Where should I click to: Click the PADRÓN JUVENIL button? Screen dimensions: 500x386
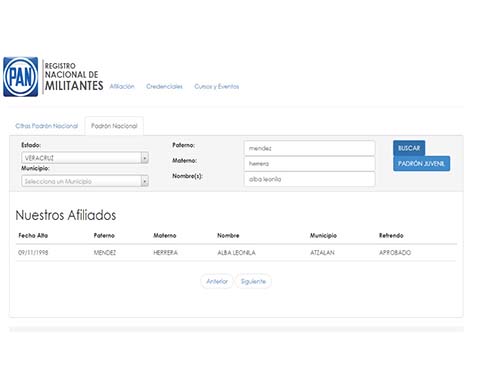point(421,164)
